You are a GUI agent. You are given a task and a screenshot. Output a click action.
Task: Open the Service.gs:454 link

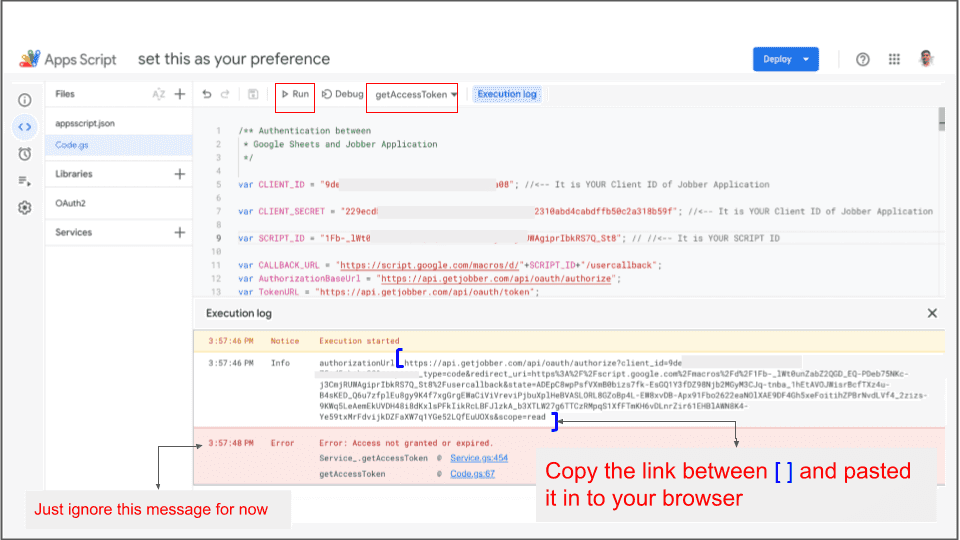(x=479, y=458)
